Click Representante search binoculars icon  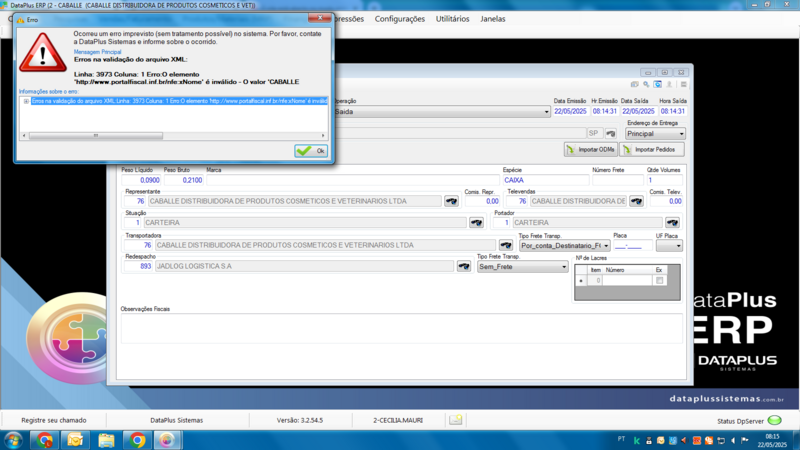click(452, 201)
